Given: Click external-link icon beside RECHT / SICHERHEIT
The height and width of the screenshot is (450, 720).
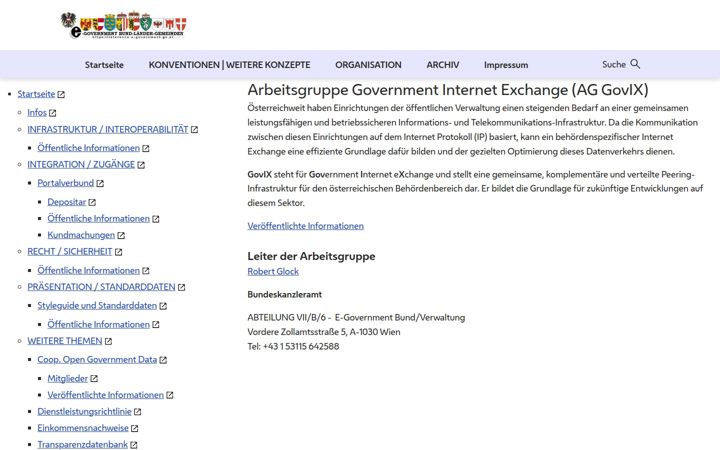Looking at the screenshot, I should pos(118,252).
